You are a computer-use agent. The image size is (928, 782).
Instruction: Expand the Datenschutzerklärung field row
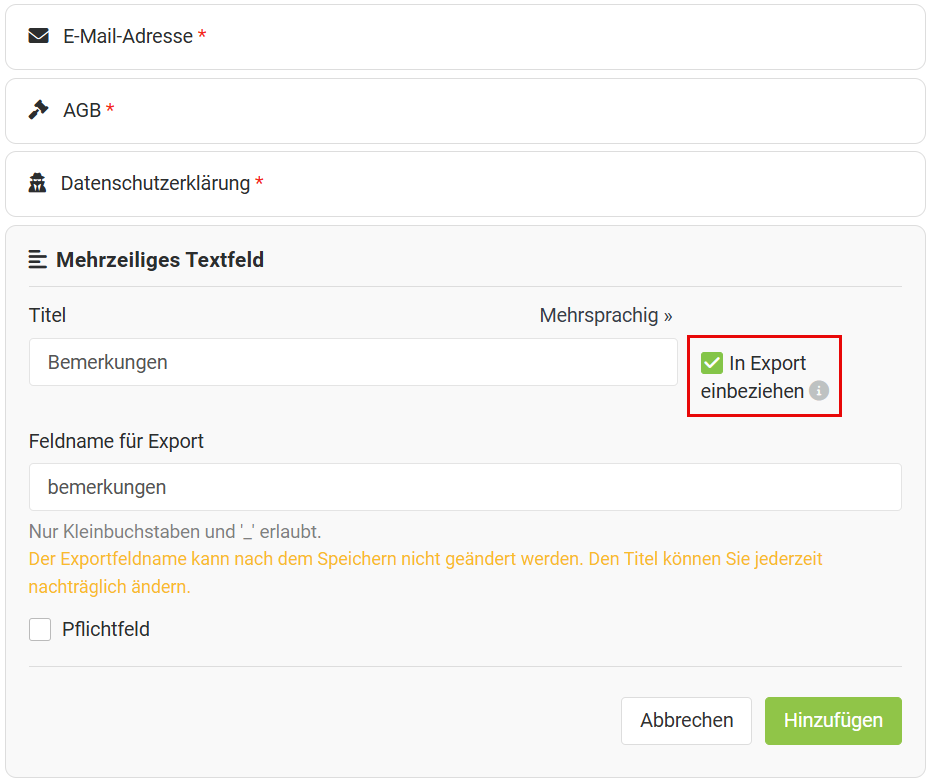coord(465,184)
